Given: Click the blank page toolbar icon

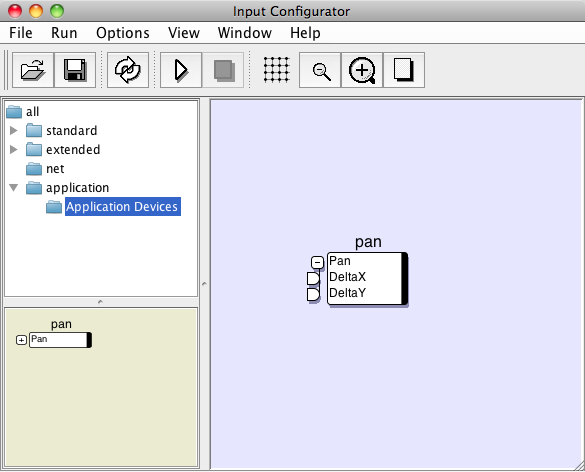Looking at the screenshot, I should (x=404, y=70).
